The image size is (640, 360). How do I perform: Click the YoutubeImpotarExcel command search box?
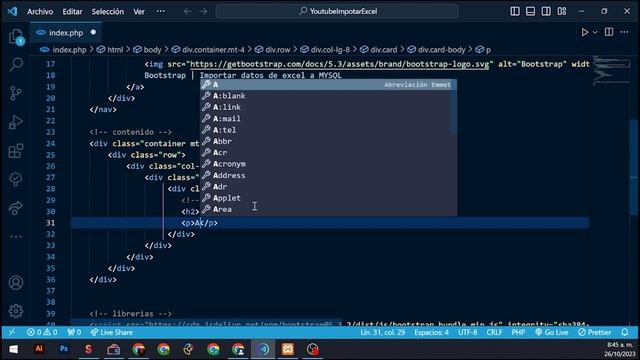337,11
